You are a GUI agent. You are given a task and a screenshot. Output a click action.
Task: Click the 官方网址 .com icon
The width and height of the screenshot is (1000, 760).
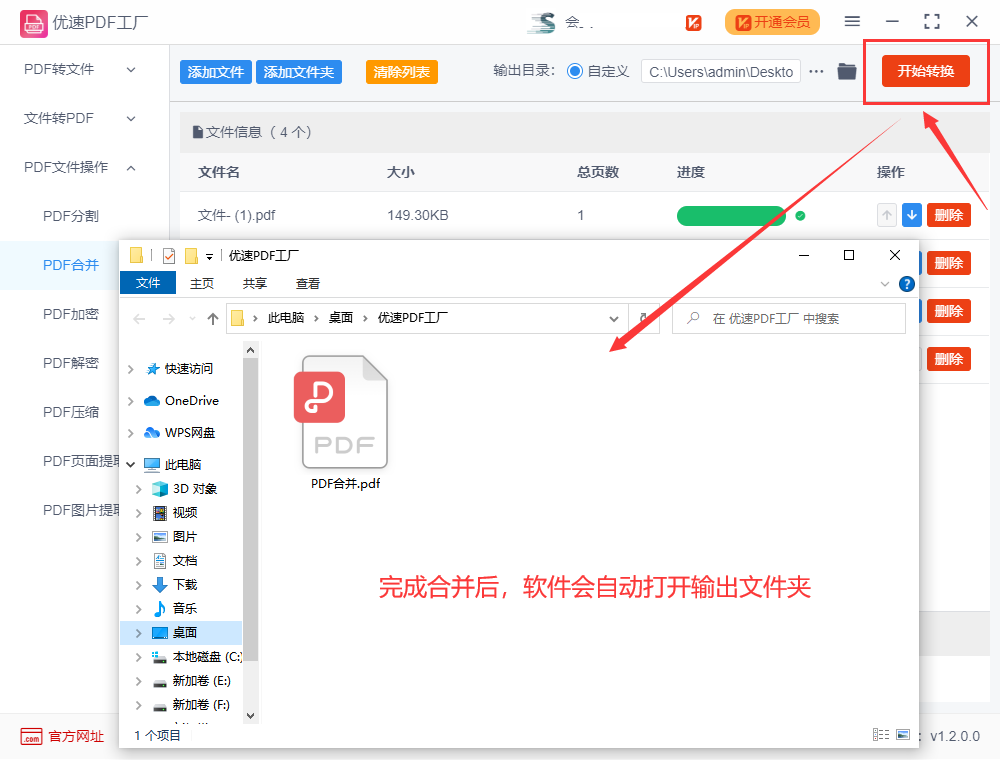click(31, 736)
